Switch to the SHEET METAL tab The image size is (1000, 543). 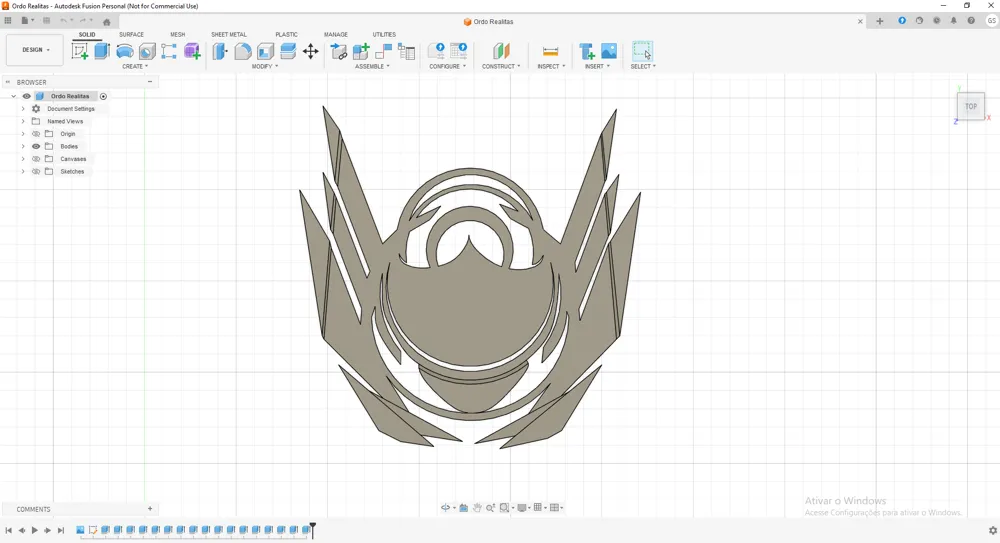(x=229, y=34)
